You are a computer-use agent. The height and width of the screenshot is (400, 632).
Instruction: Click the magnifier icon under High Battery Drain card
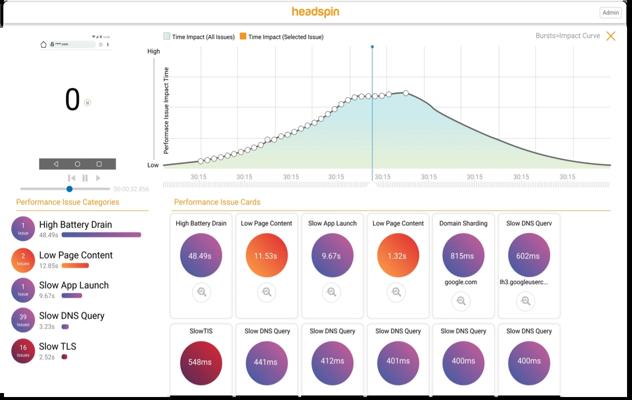[202, 292]
